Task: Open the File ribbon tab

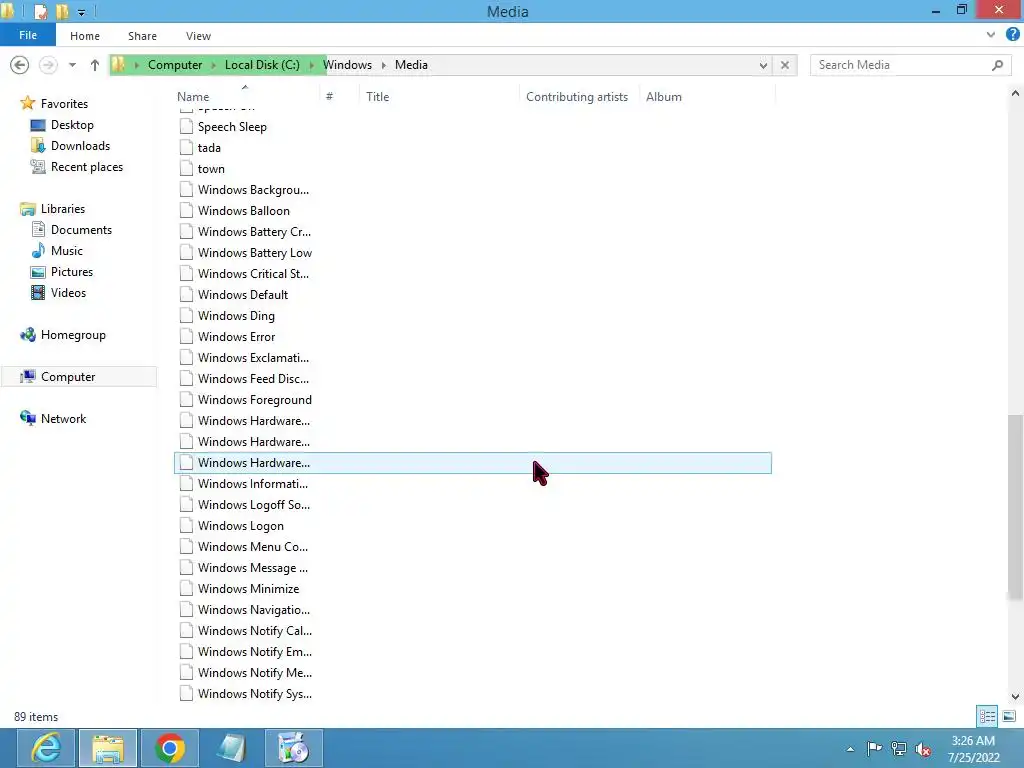Action: [27, 35]
